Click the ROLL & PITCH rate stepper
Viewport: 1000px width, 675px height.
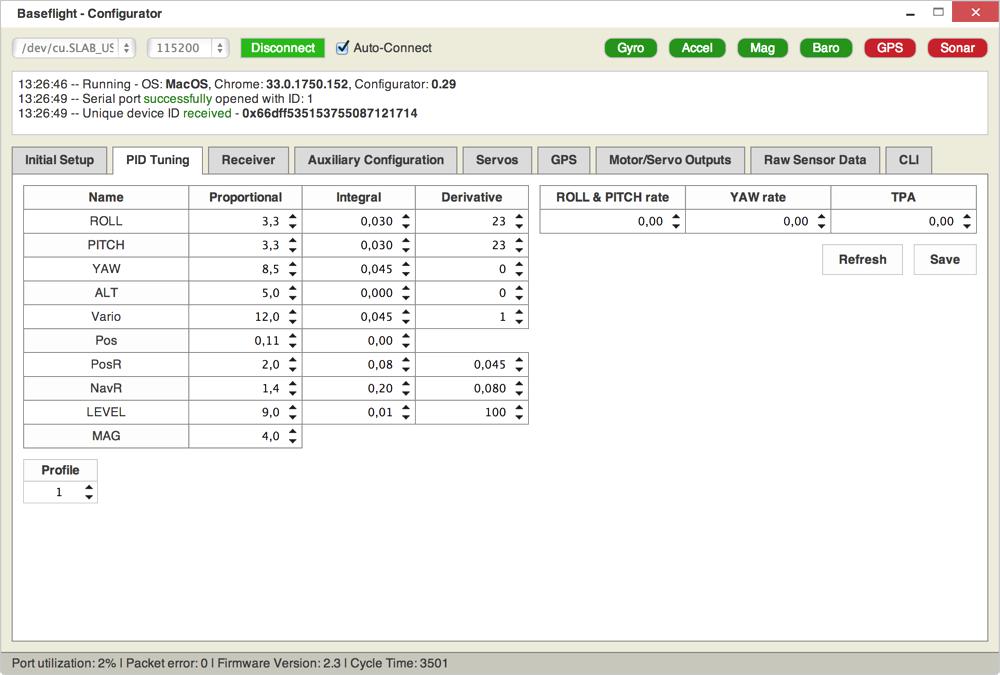tap(676, 221)
